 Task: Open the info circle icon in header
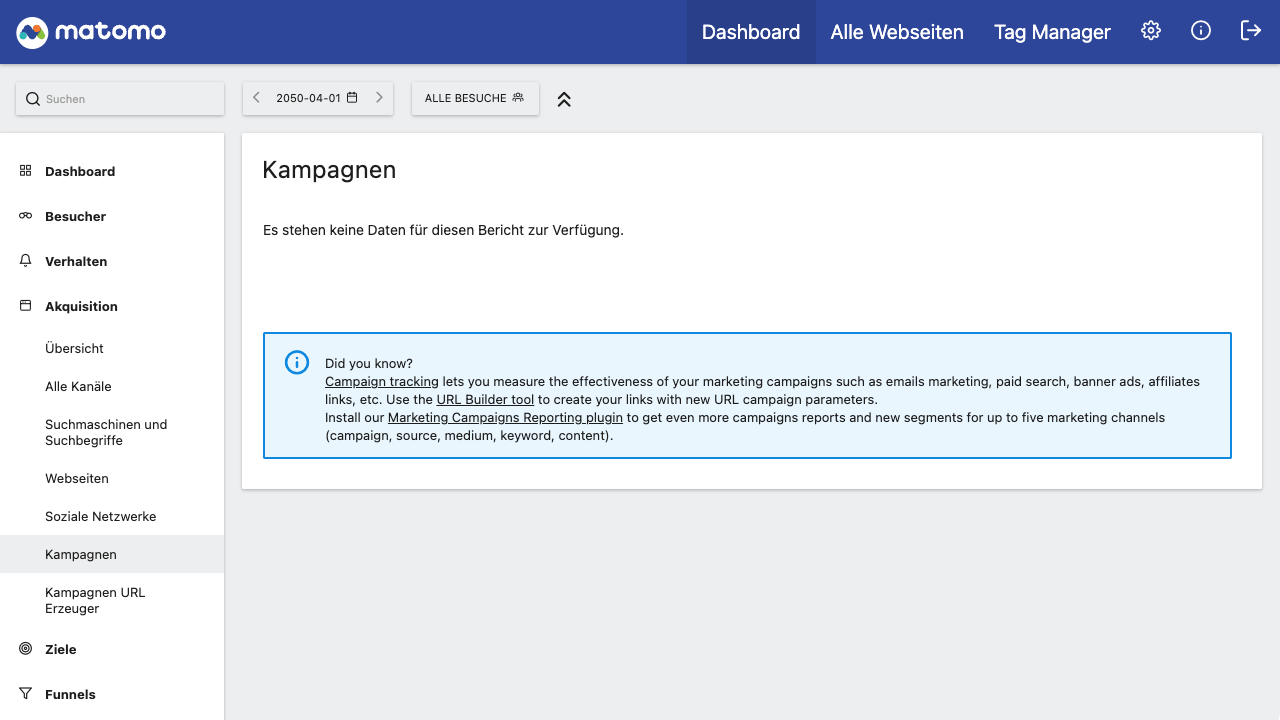point(1201,31)
